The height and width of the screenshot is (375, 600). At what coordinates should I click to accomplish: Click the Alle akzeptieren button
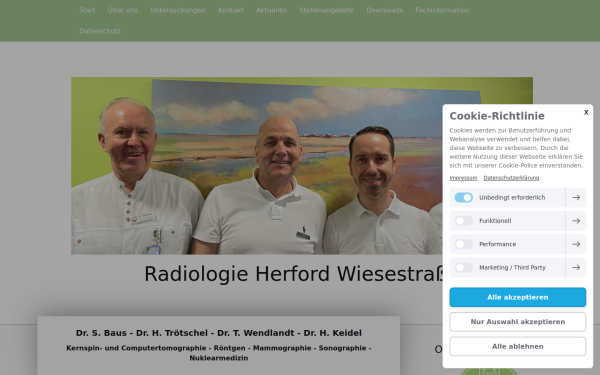[517, 297]
